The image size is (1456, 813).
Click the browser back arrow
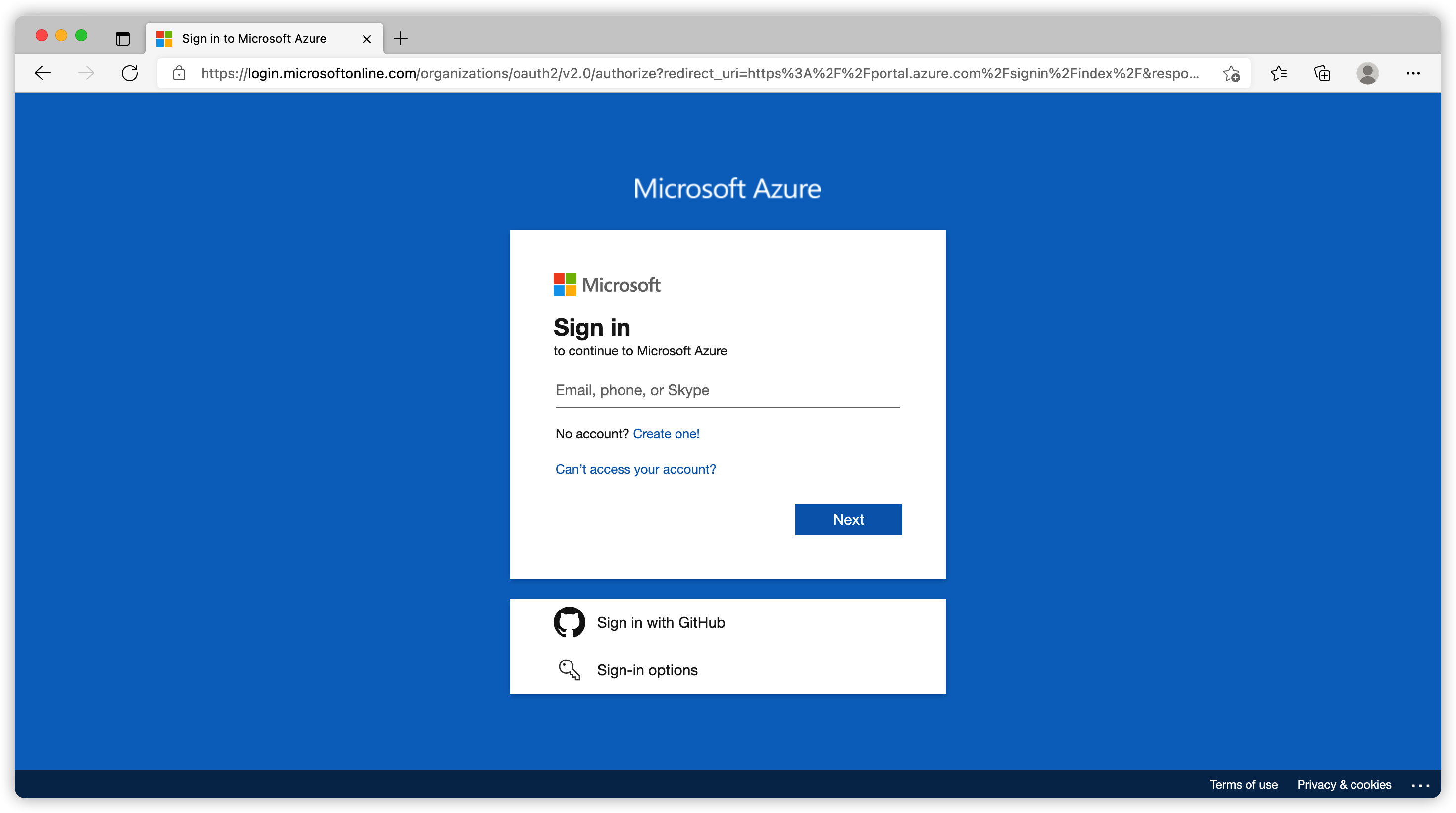pyautogui.click(x=43, y=73)
